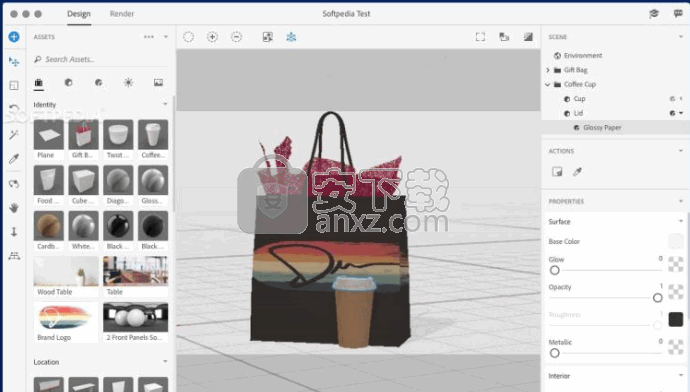690x392 pixels.
Task: Click the Metallic slider handle
Action: (554, 353)
